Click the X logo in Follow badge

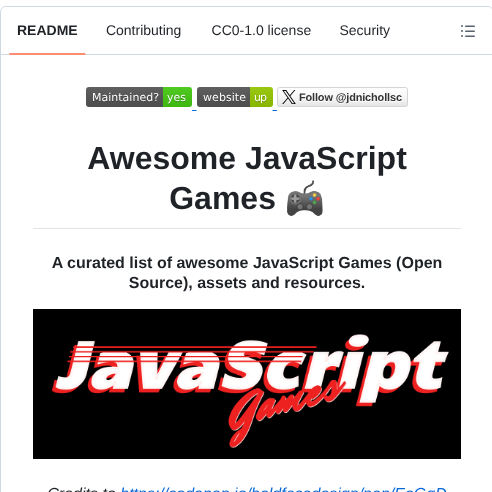pos(289,97)
